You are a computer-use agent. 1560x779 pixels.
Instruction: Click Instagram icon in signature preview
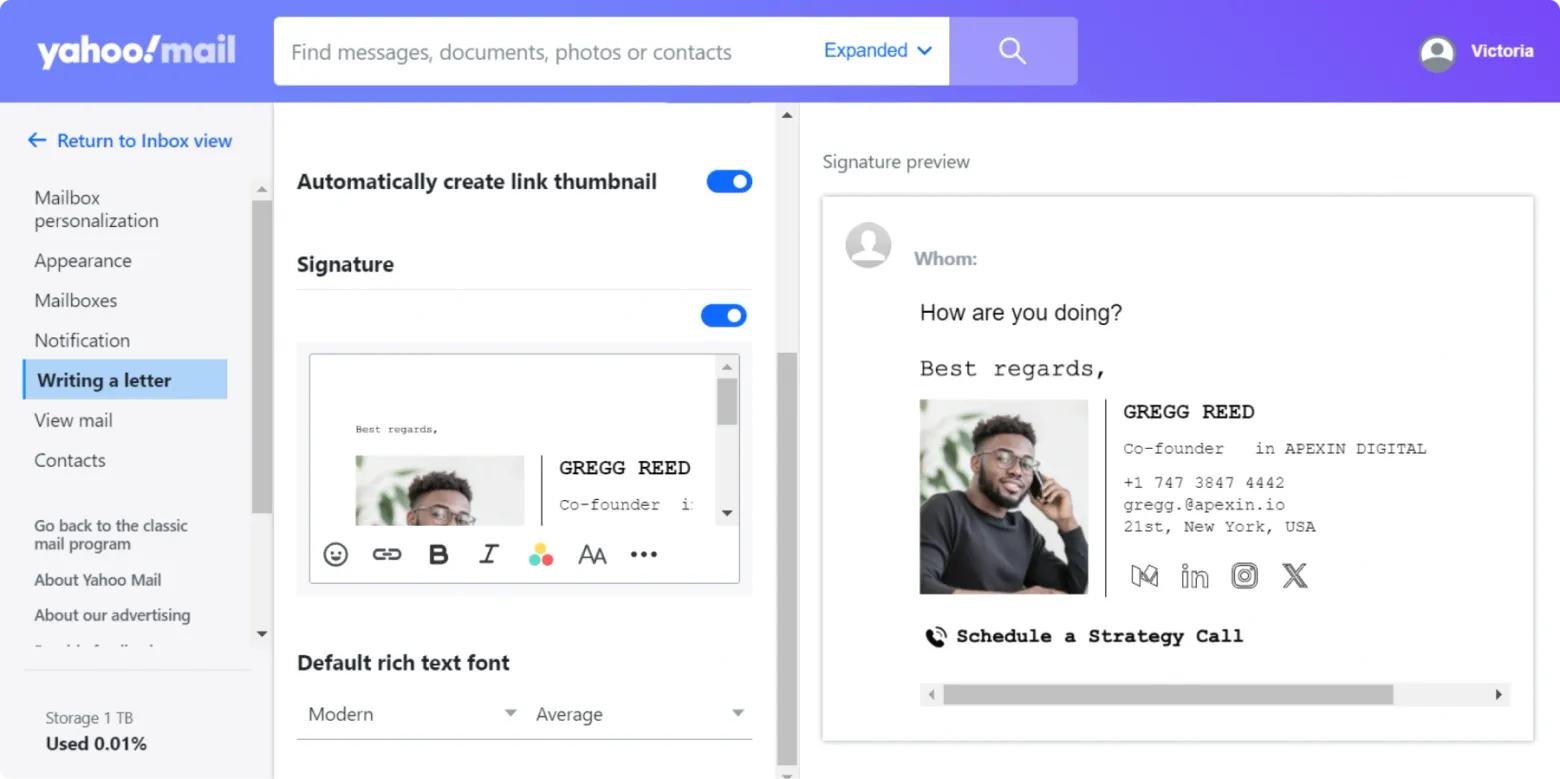(1244, 576)
